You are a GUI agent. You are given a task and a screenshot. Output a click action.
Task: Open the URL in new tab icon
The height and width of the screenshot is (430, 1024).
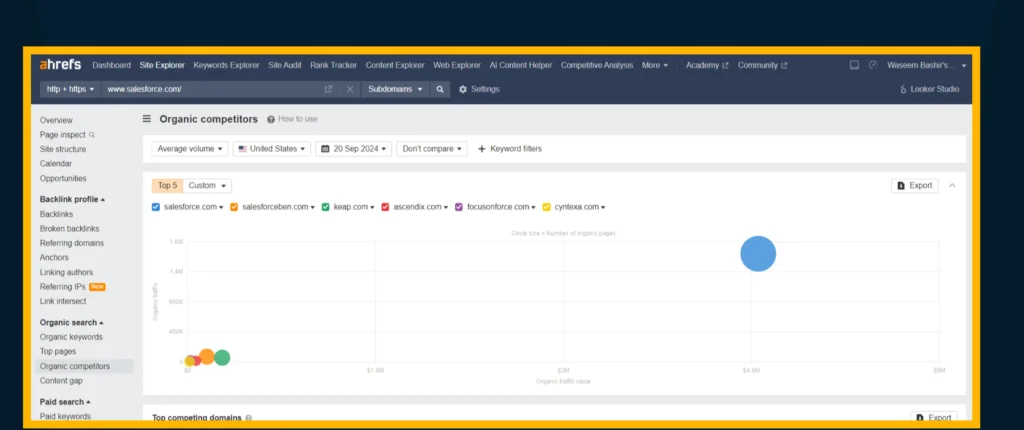pyautogui.click(x=328, y=89)
